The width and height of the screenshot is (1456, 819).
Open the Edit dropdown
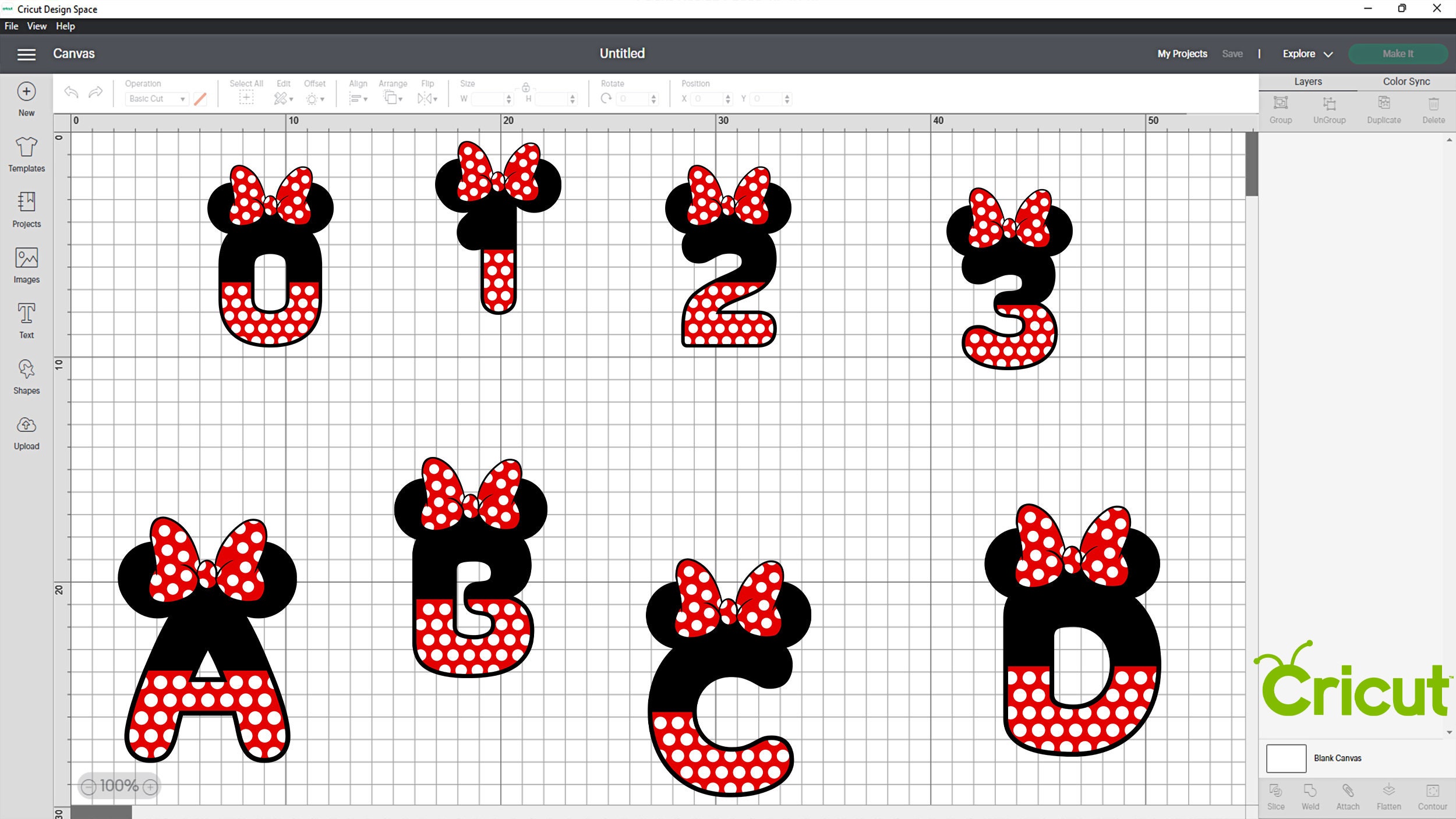(x=284, y=98)
